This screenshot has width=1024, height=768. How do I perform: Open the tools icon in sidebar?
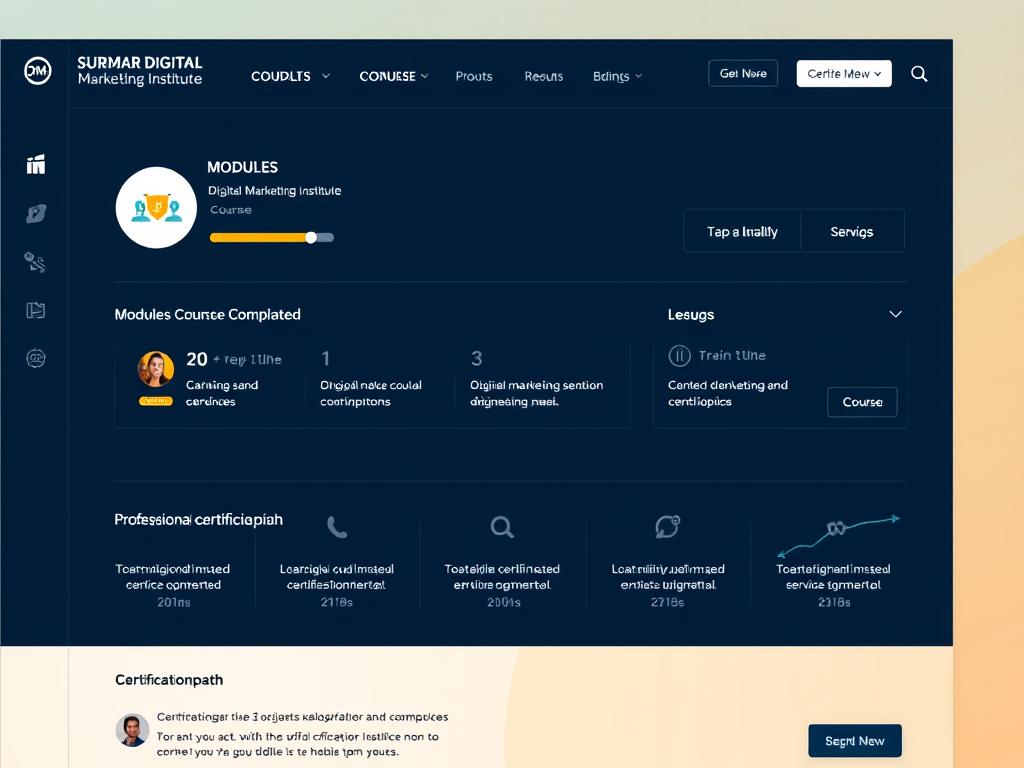tap(35, 262)
